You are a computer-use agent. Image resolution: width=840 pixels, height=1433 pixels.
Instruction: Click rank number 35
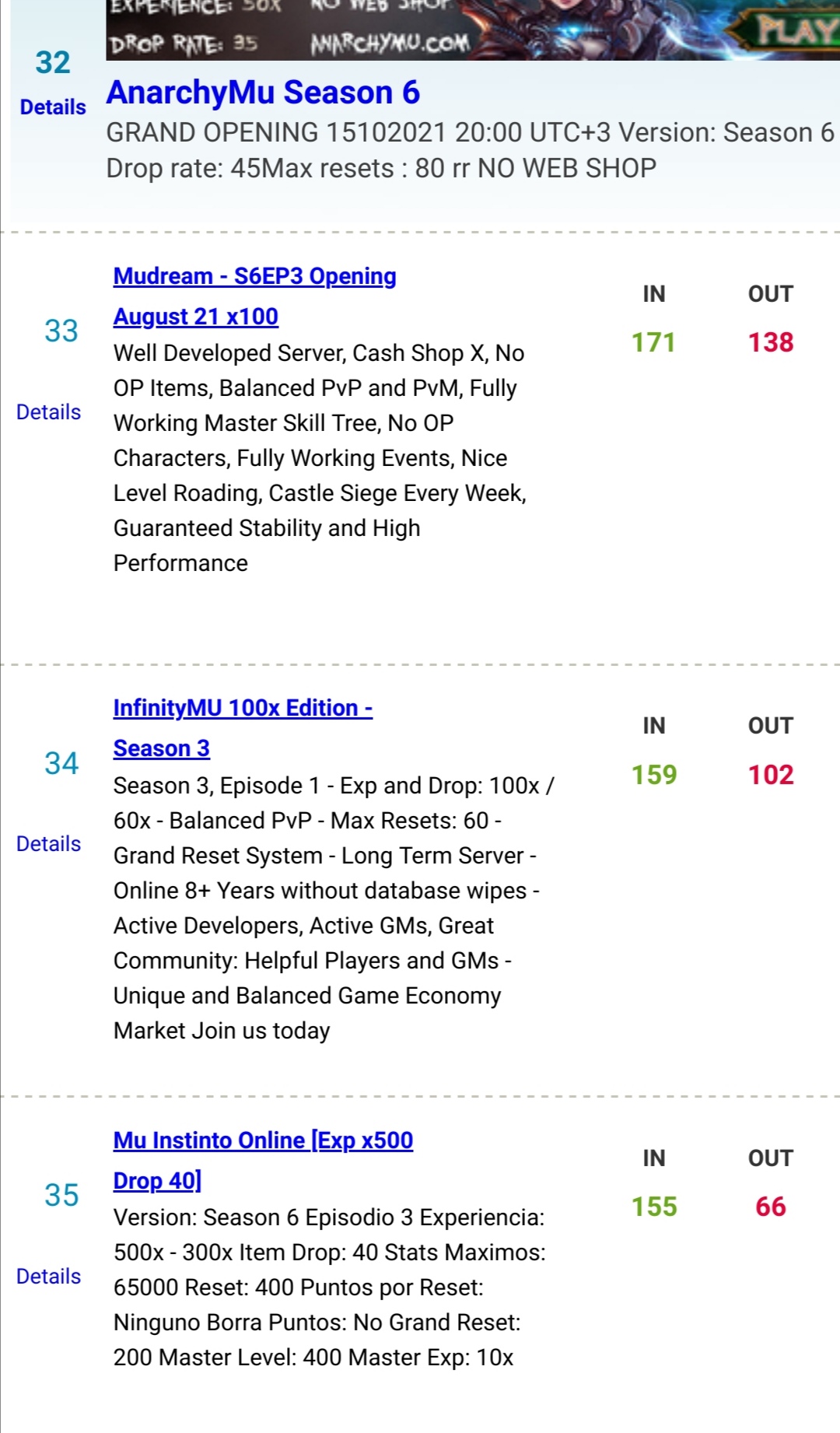pos(61,1196)
